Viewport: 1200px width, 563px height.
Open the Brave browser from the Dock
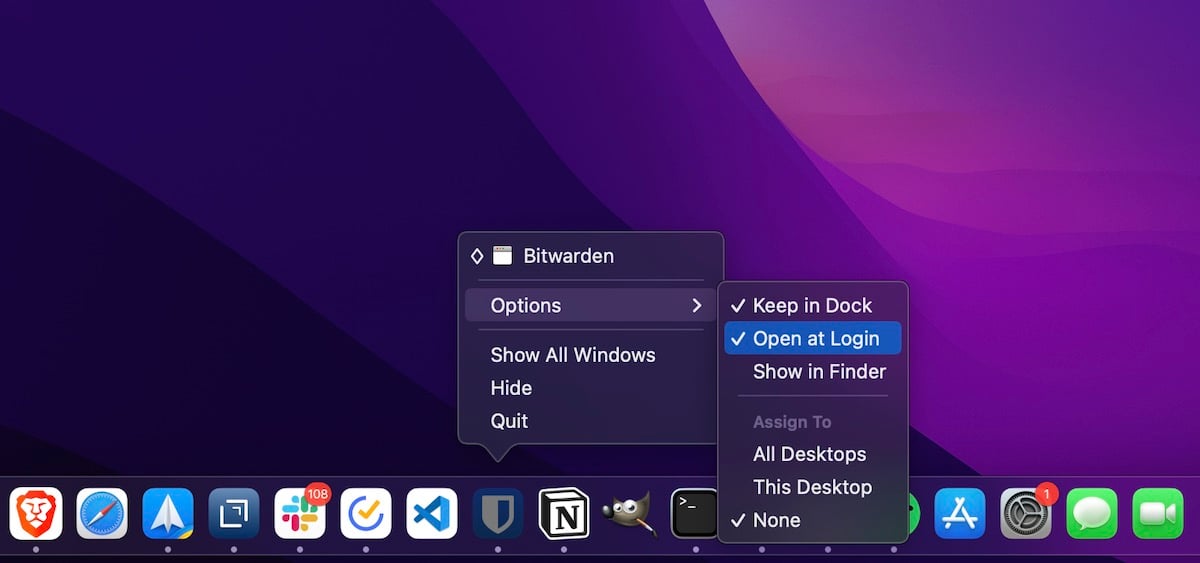pos(36,514)
